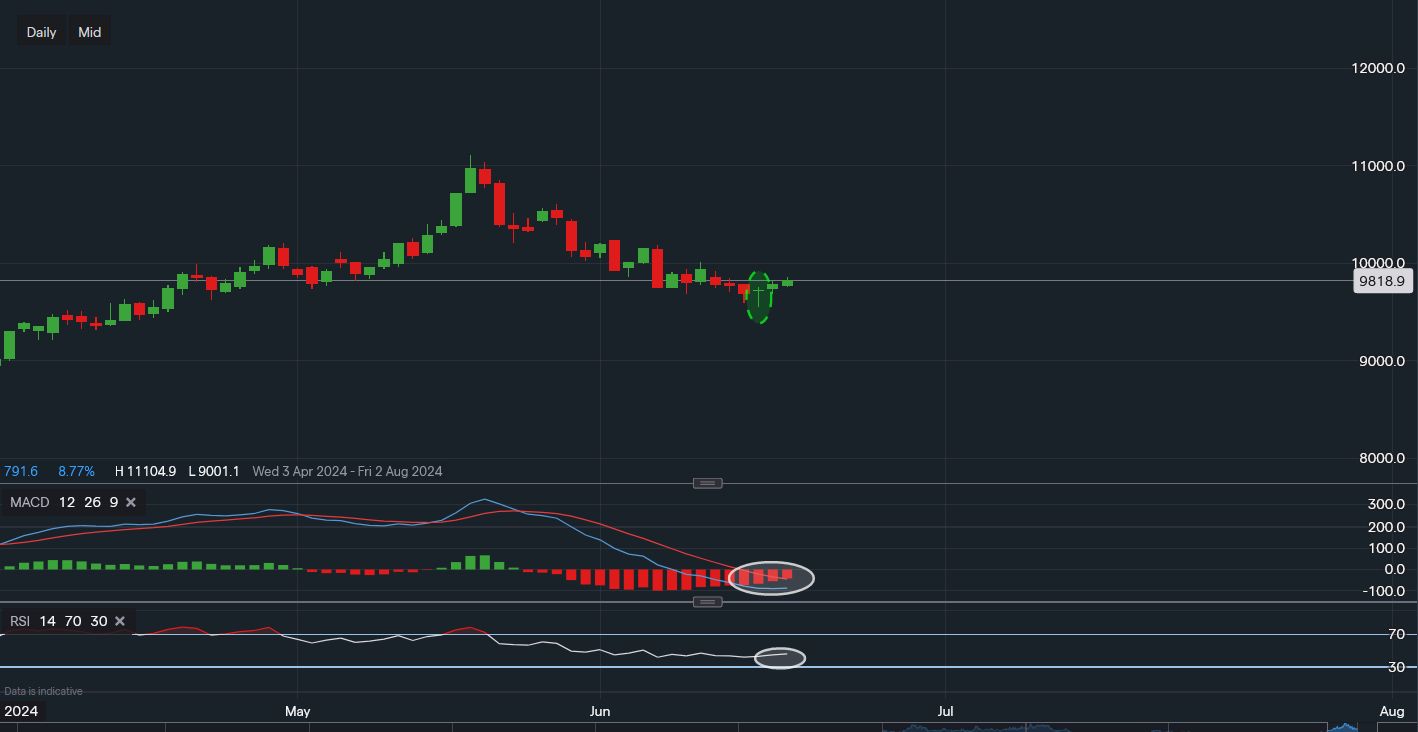Viewport: 1418px width, 732px height.
Task: Open the Mid price type selector
Action: pyautogui.click(x=90, y=32)
